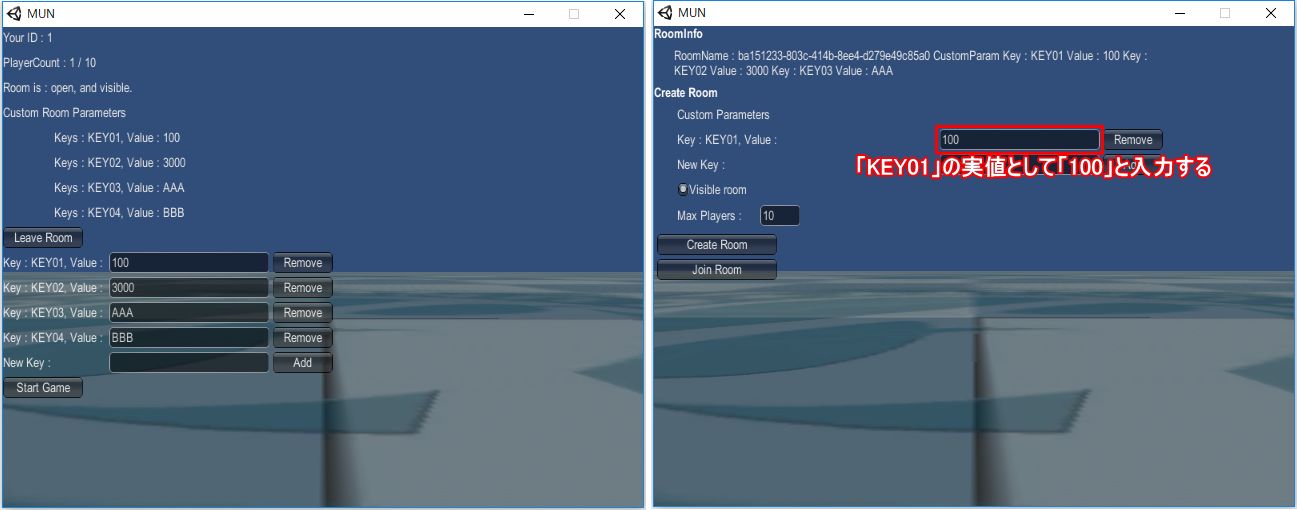Select 'Keys : KEY01, Value : 100' line
The width and height of the screenshot is (1297, 510).
click(x=117, y=138)
